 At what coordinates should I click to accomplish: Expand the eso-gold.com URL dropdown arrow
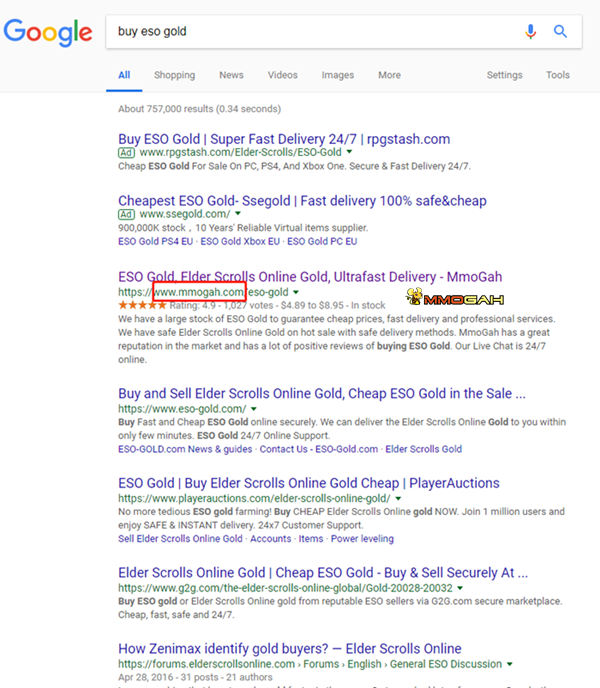(x=254, y=408)
